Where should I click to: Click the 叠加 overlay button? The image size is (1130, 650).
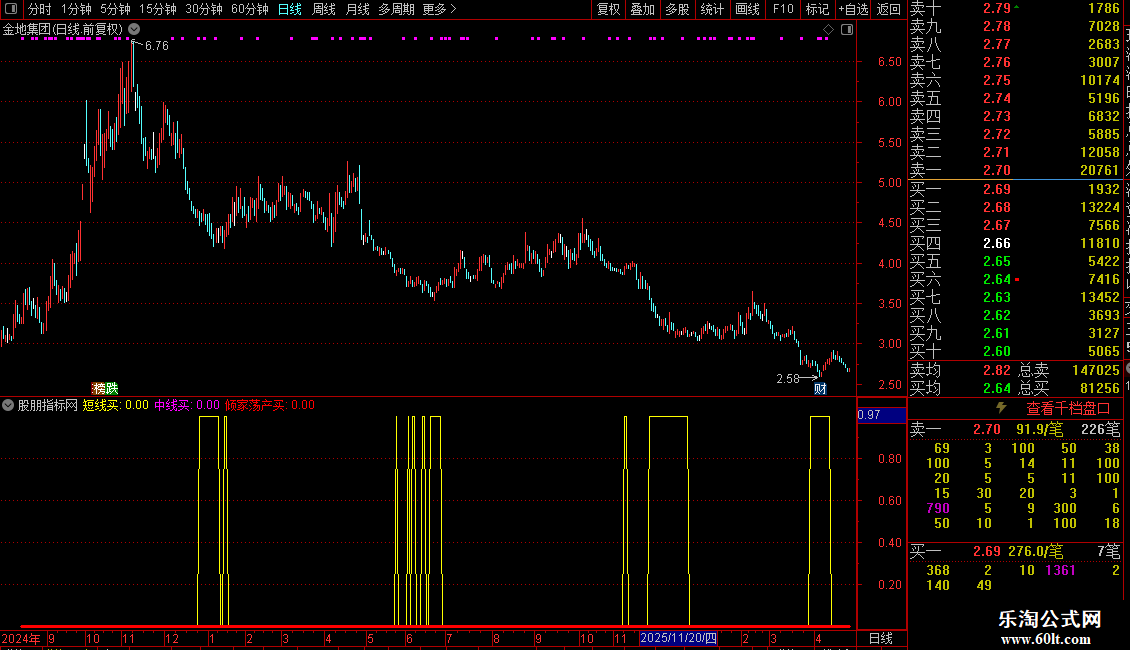coord(643,9)
